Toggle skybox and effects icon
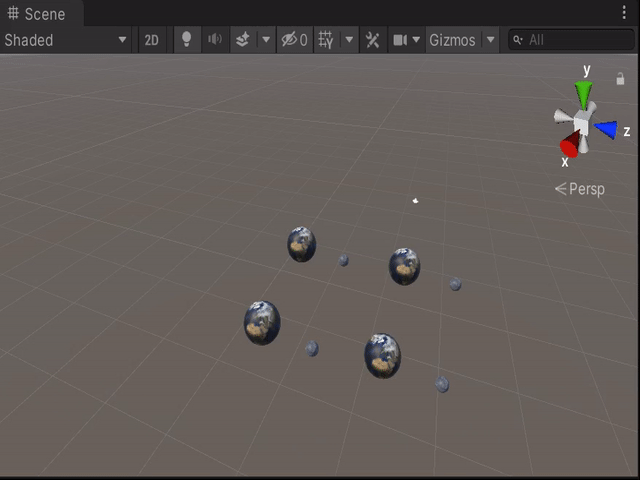 coord(243,40)
